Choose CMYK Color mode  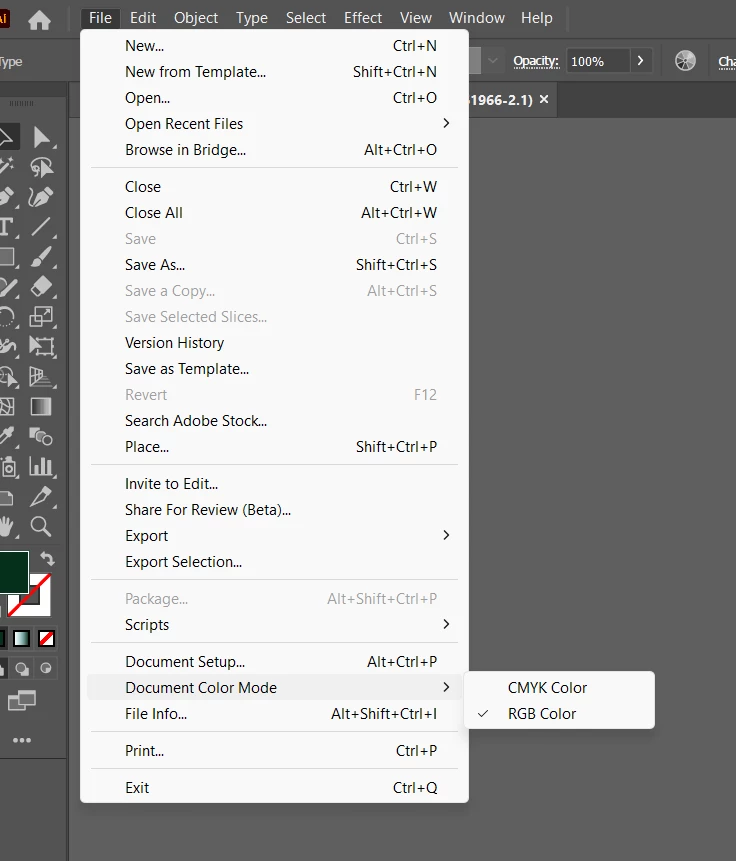(x=559, y=687)
